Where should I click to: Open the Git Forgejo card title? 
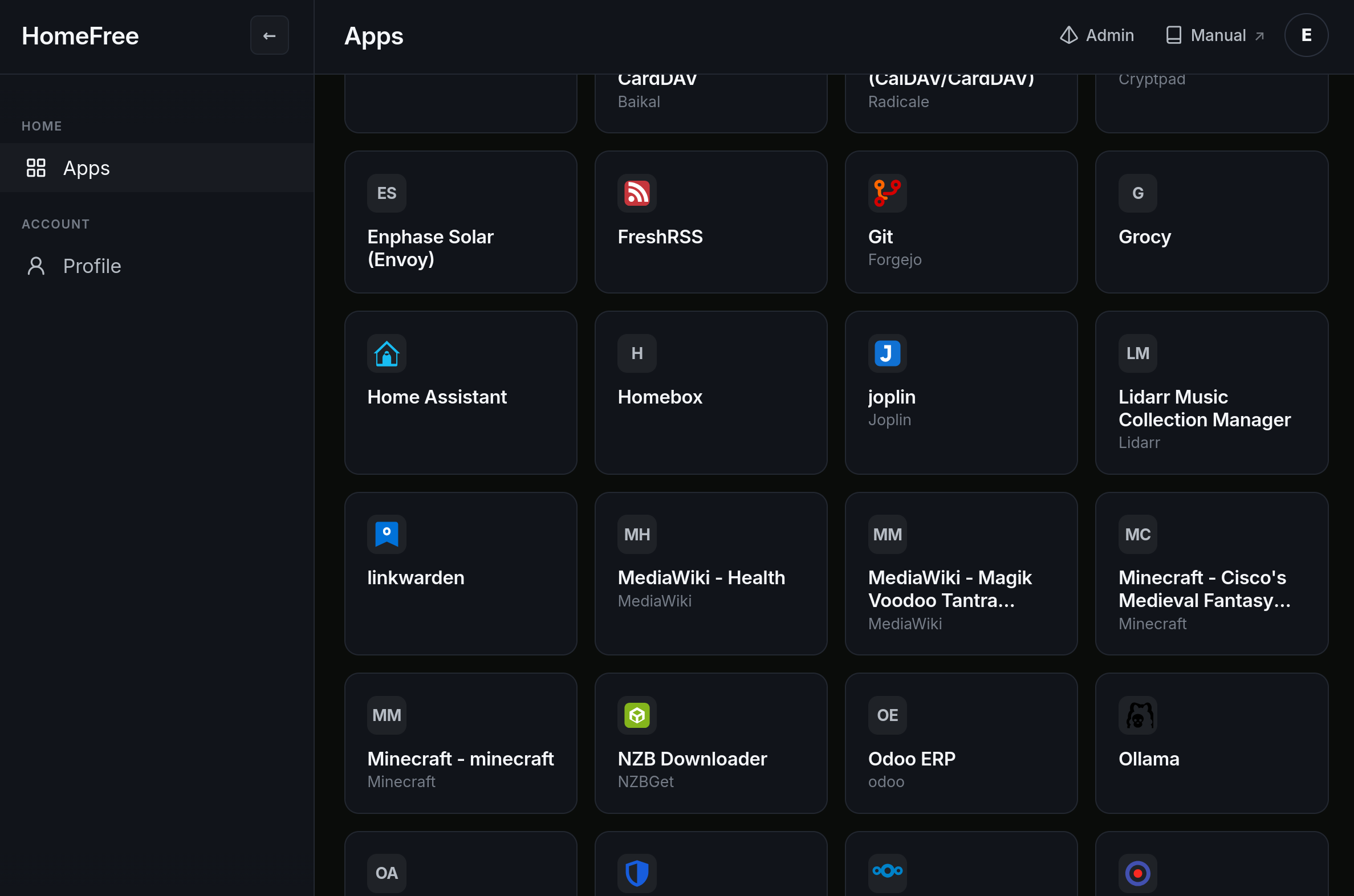pos(880,237)
